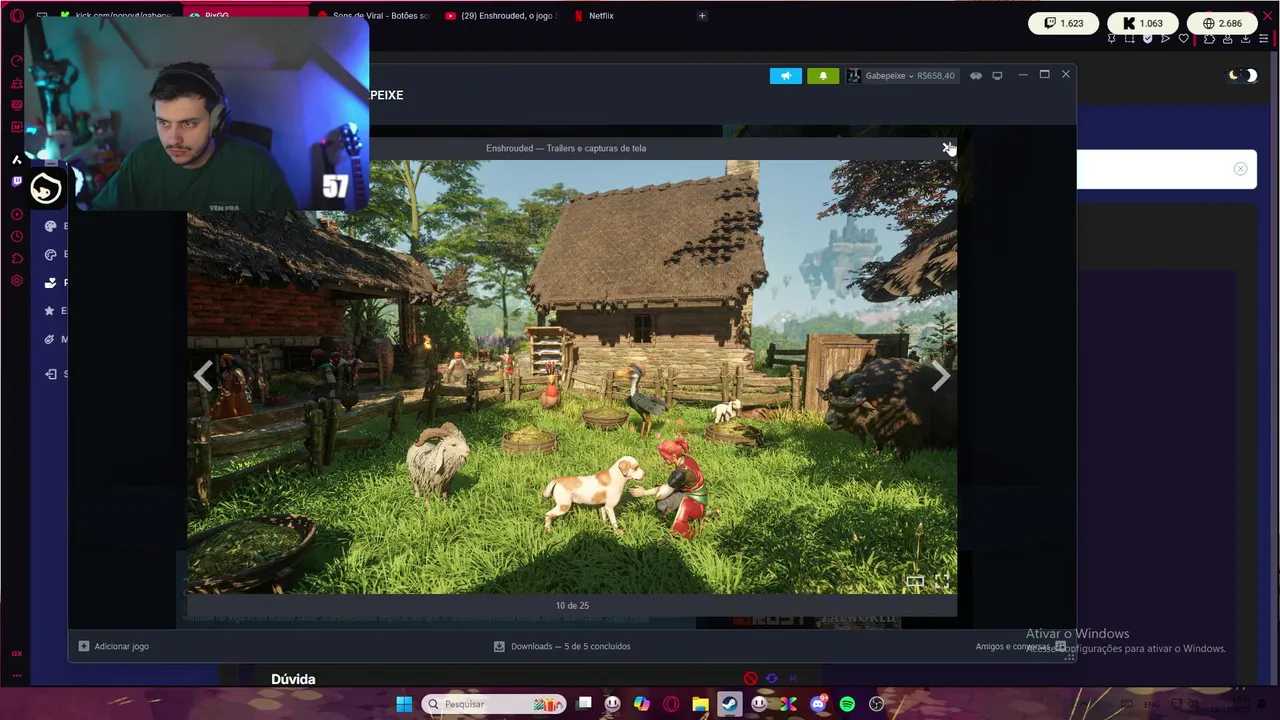Screen dimensions: 1280x720
Task: Click the Kick viewer count badge
Action: coord(1143,23)
